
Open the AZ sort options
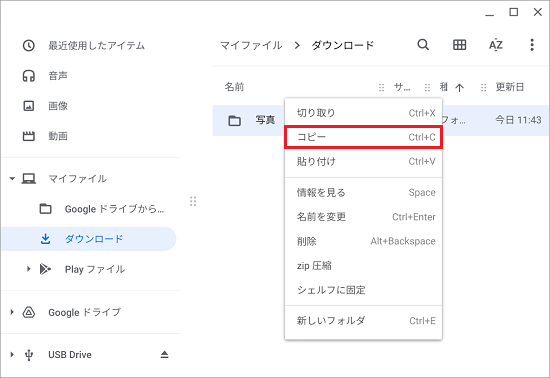496,45
